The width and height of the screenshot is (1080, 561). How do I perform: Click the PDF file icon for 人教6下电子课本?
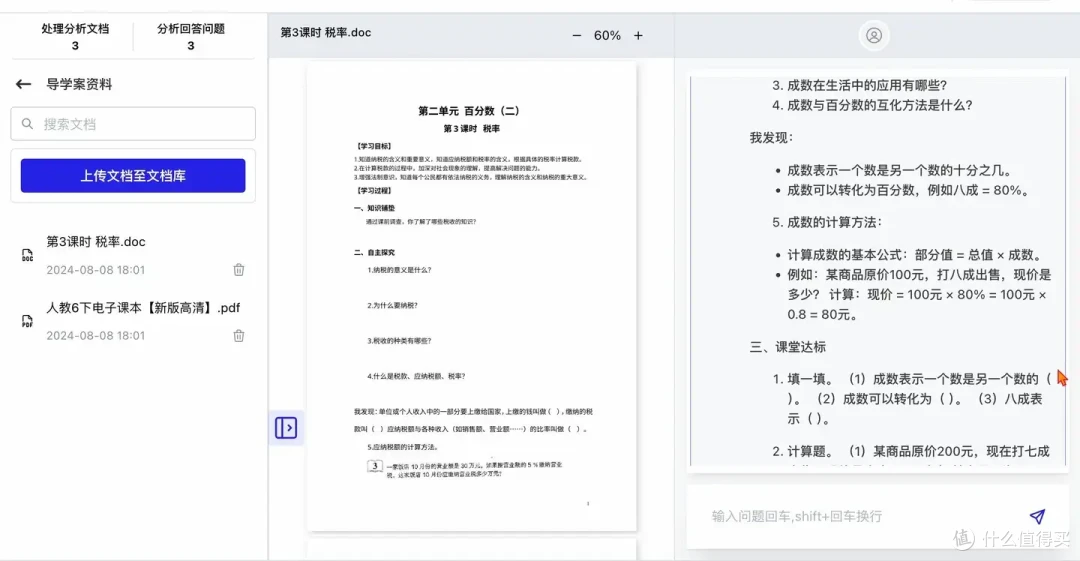point(28,321)
